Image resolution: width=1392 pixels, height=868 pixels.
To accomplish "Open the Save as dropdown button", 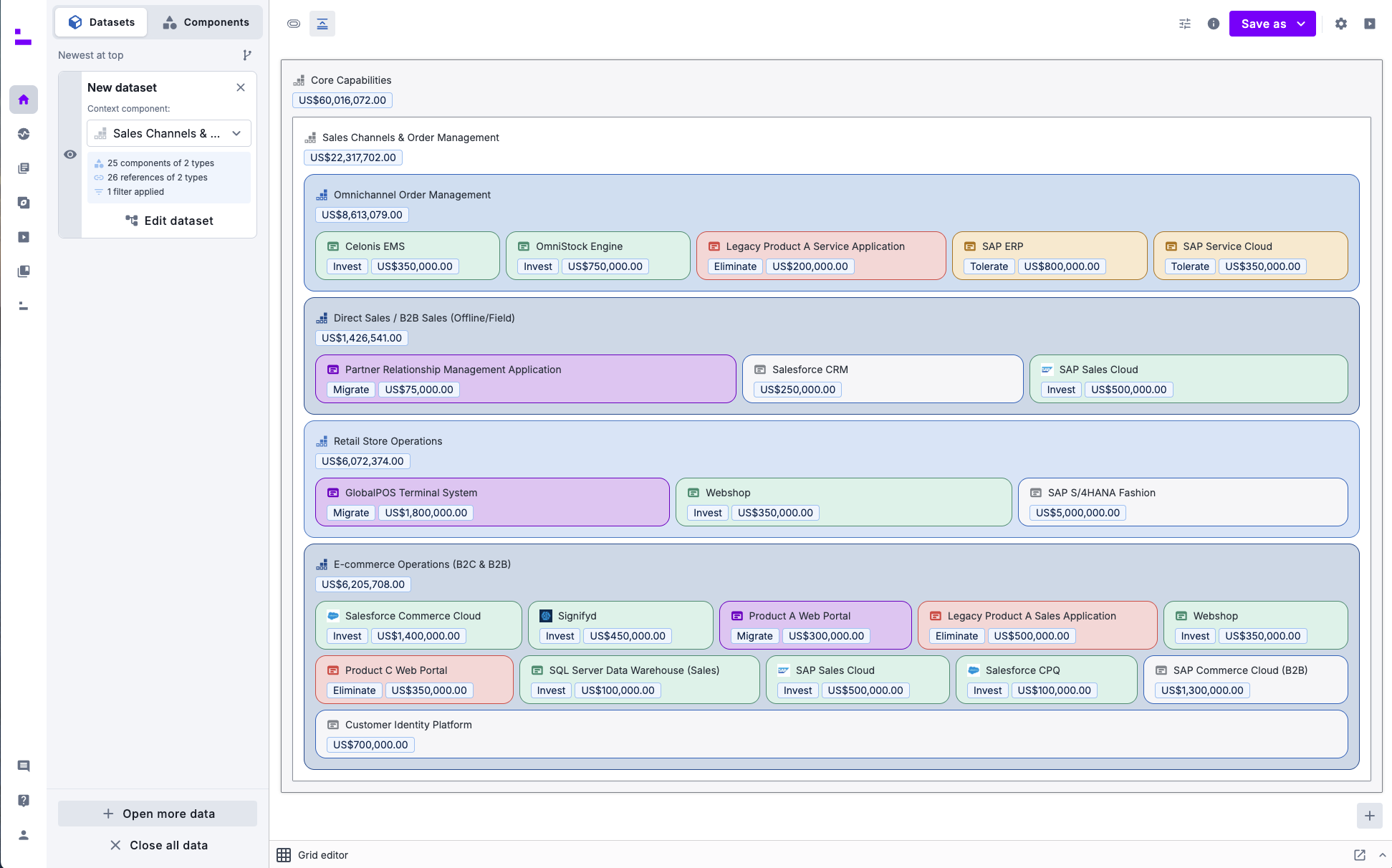I will tap(1272, 24).
